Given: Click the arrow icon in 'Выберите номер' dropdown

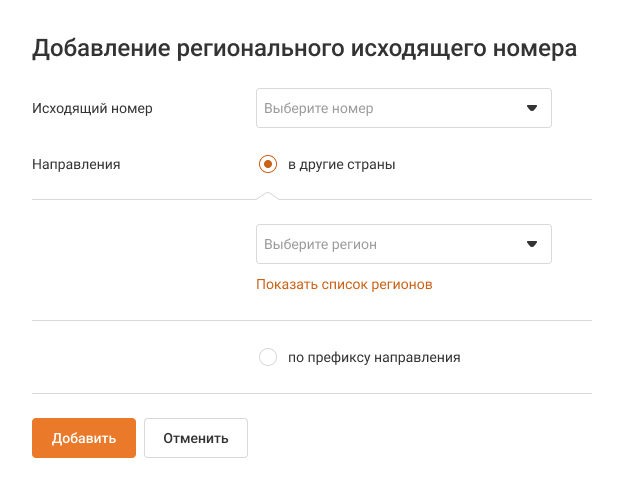Looking at the screenshot, I should click(532, 108).
